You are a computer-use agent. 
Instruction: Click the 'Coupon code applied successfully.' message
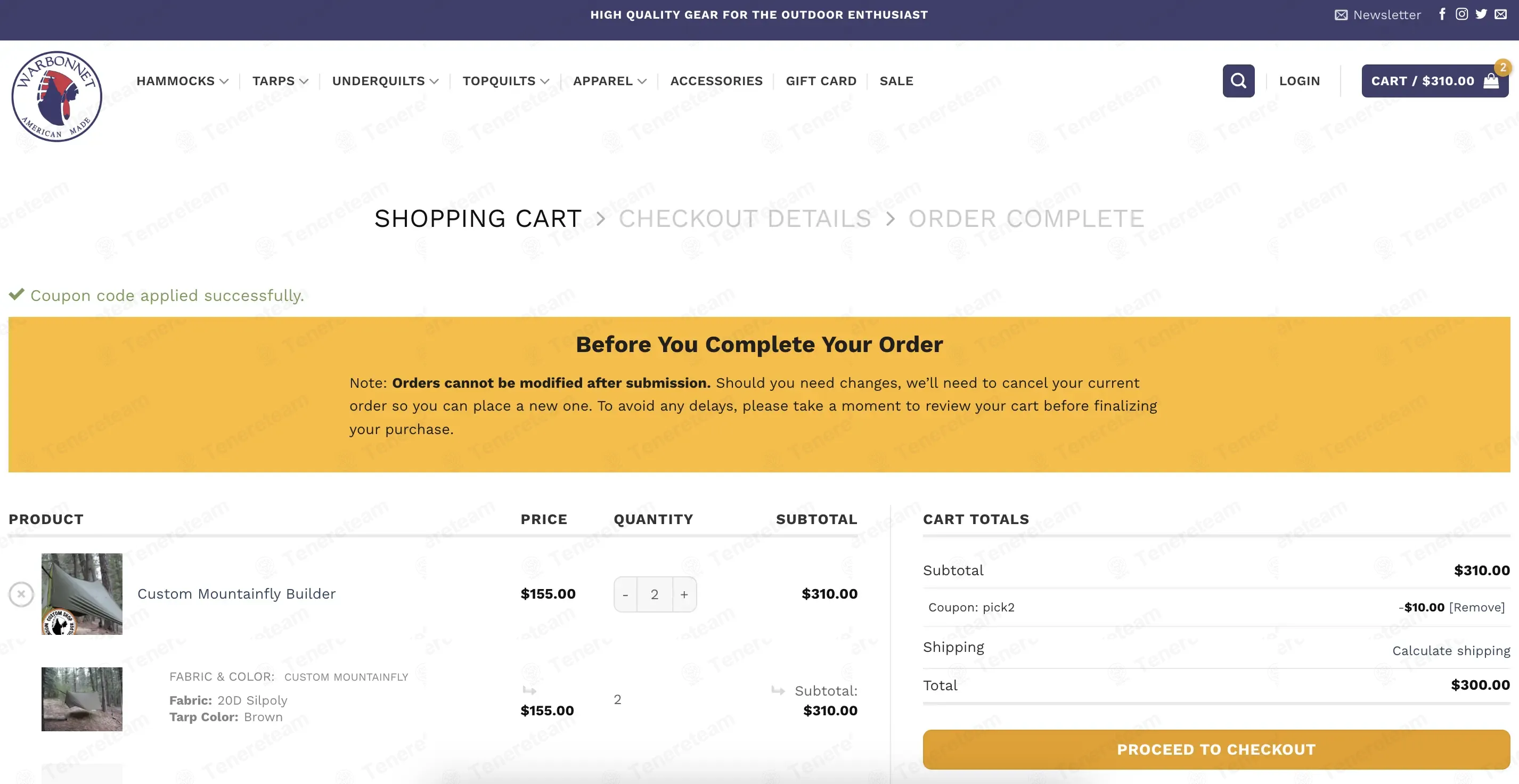coord(167,295)
